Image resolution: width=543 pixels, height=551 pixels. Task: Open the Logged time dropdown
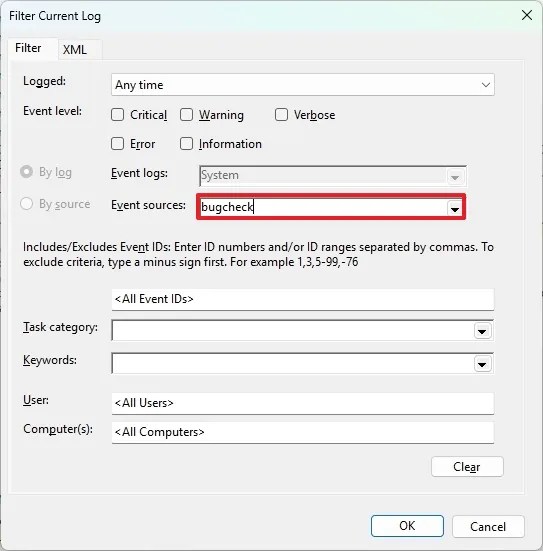point(303,85)
